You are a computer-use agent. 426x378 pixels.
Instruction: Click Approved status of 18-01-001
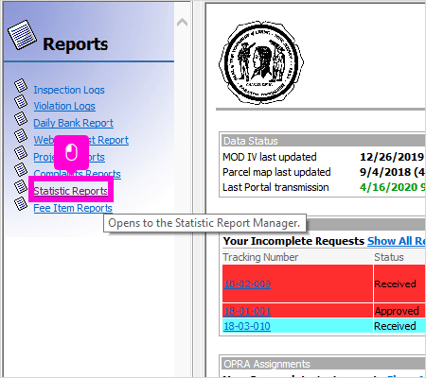pyautogui.click(x=397, y=311)
